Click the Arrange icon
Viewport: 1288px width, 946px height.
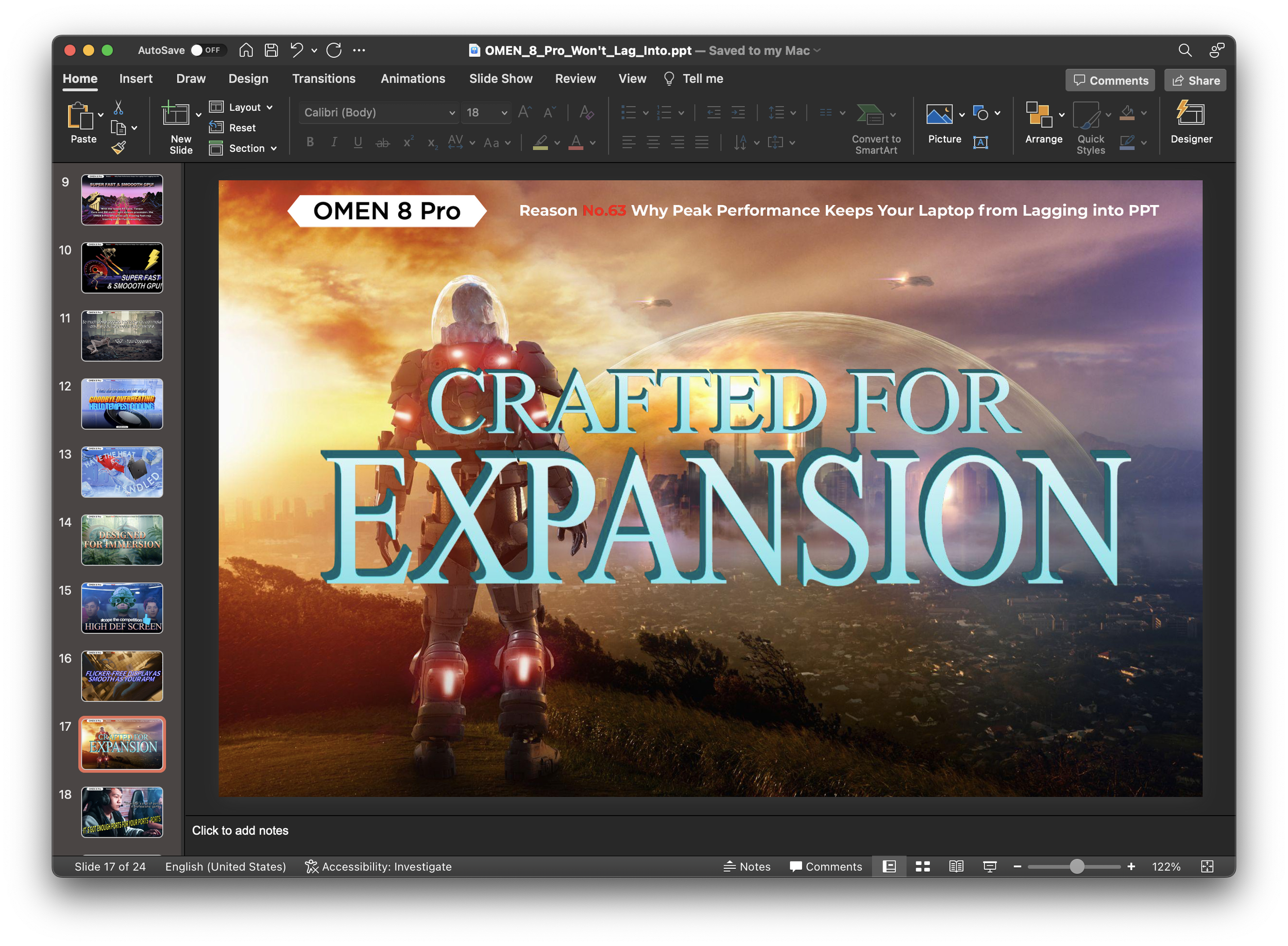pos(1039,114)
